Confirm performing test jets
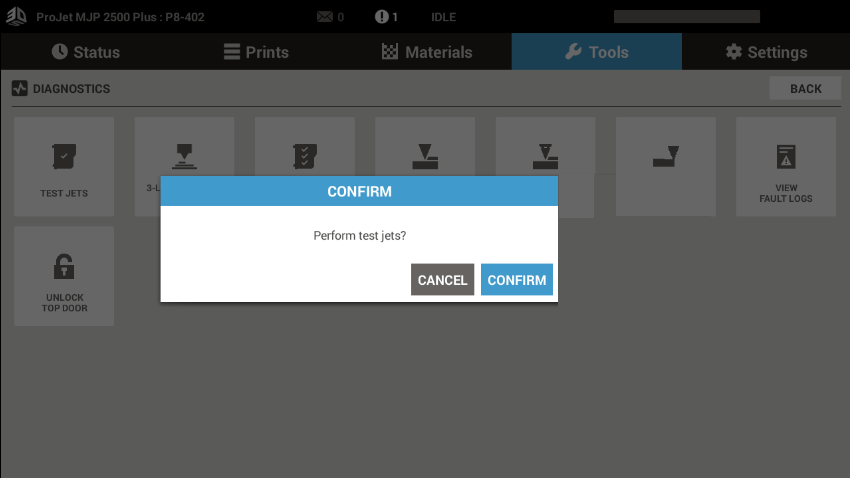 pyautogui.click(x=517, y=280)
